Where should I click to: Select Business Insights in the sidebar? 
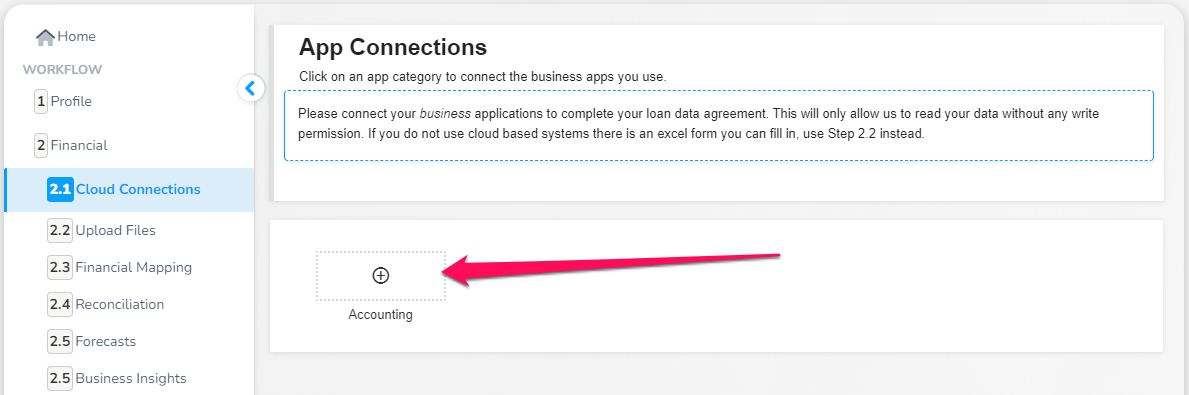(x=131, y=378)
